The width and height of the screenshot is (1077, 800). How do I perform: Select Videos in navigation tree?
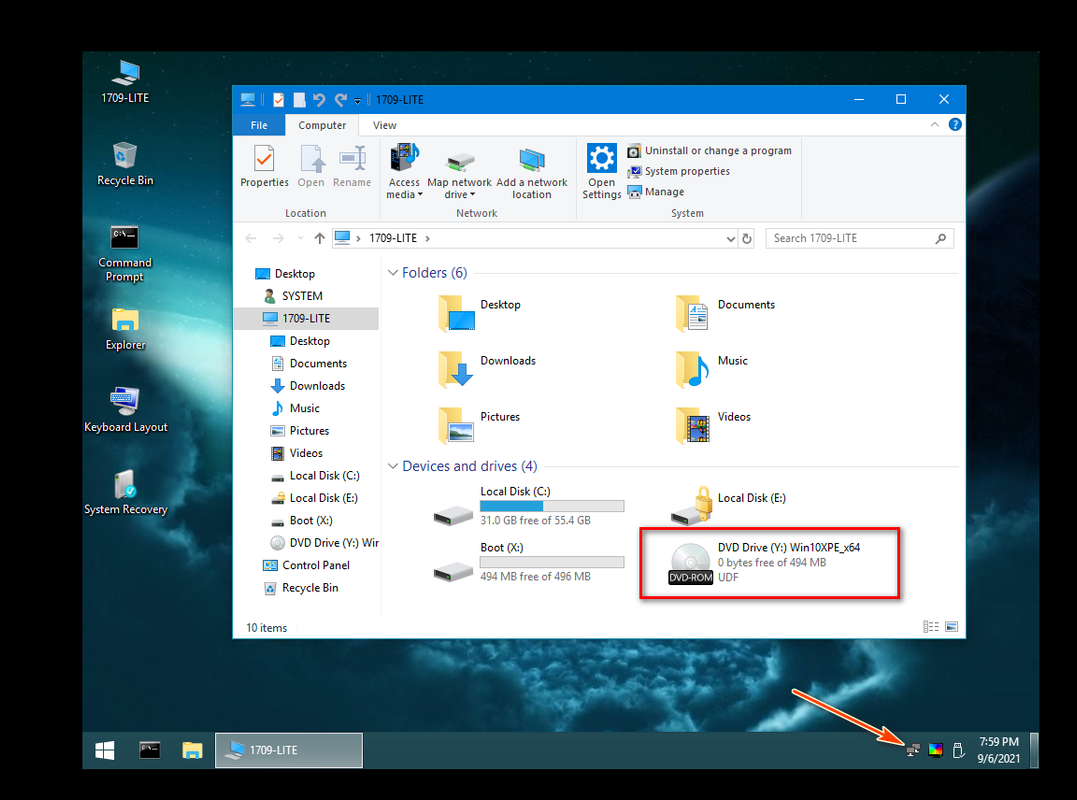tap(306, 453)
